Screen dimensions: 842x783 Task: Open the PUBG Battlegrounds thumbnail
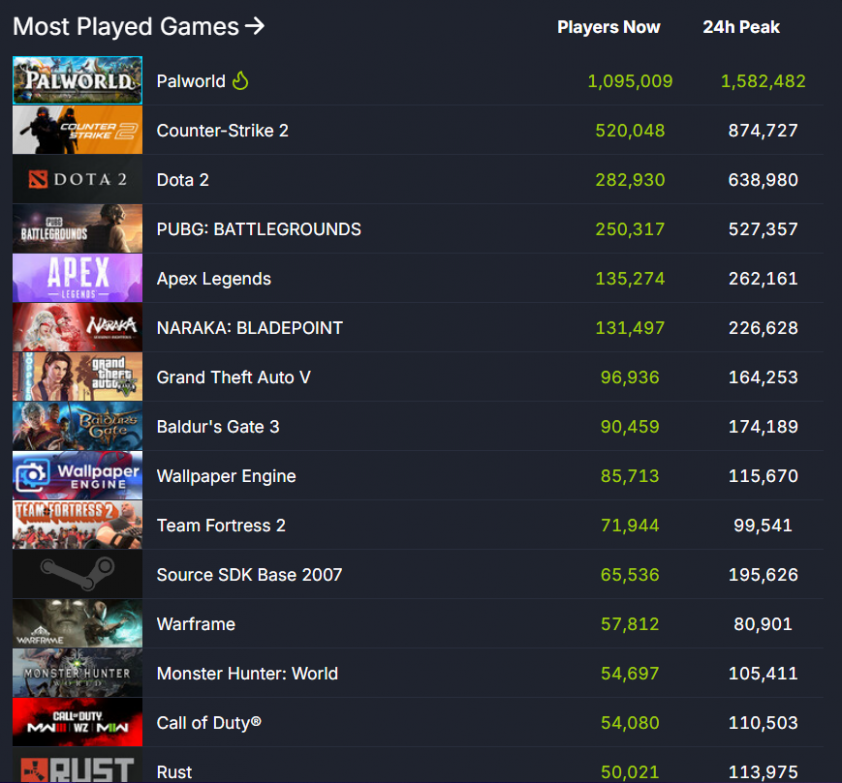(x=77, y=229)
